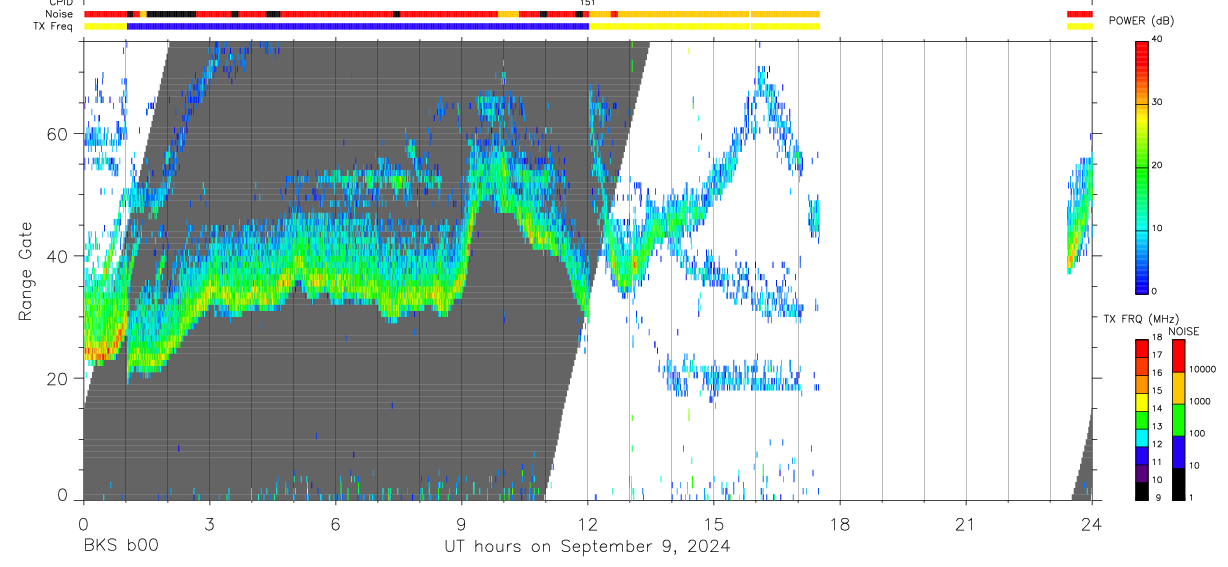Click y-axis tick label 20
The width and height of the screenshot is (1228, 567).
(x=57, y=379)
